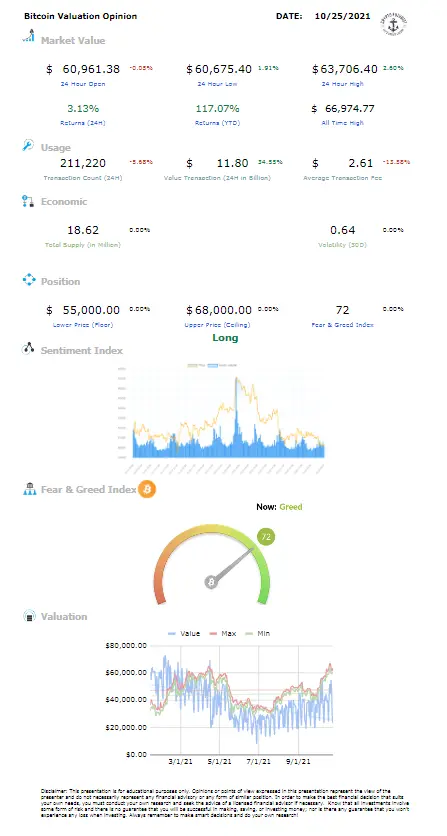Click the Now: Greed status text
The image size is (447, 836).
click(x=279, y=507)
